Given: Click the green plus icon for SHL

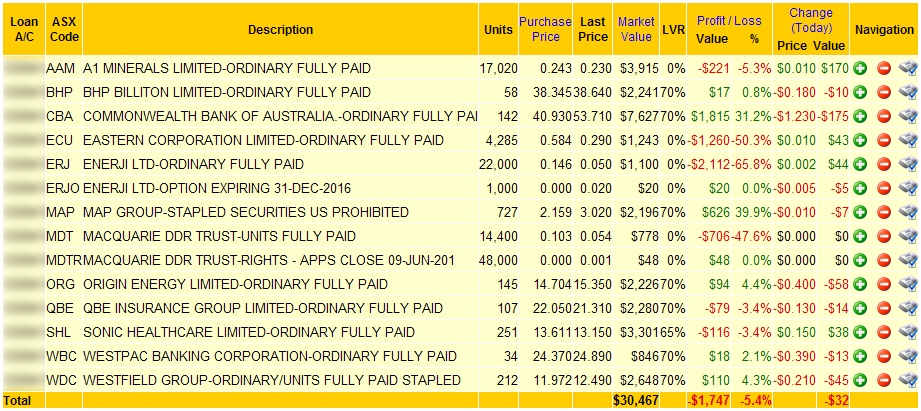Looking at the screenshot, I should point(860,332).
